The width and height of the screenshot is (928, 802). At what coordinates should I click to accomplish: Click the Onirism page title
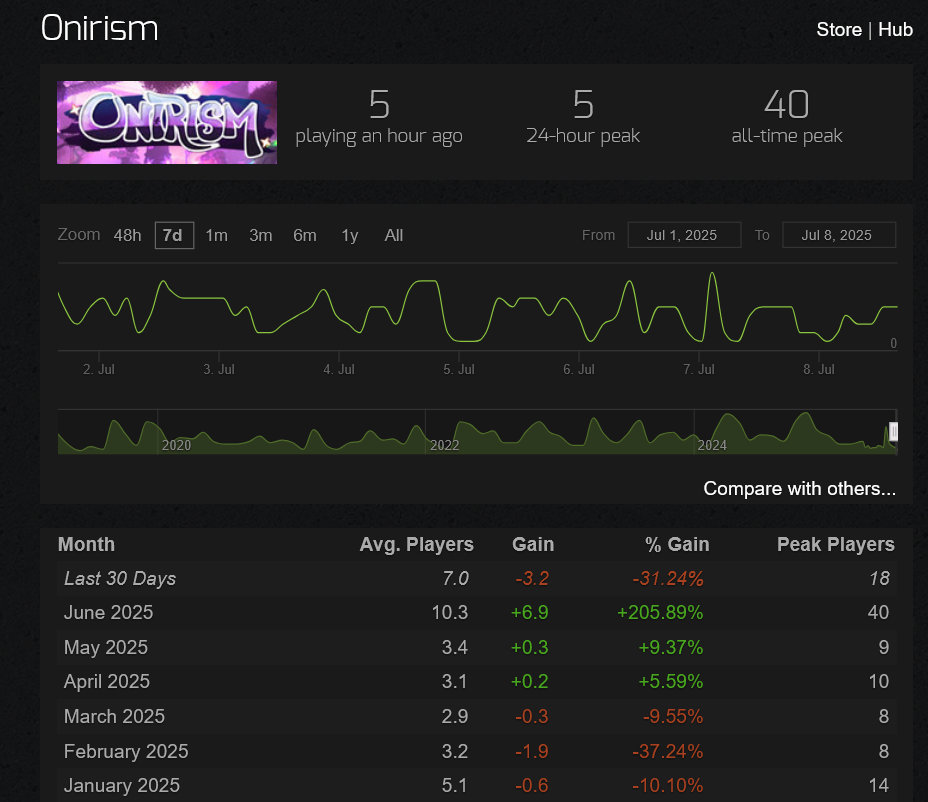pyautogui.click(x=99, y=28)
